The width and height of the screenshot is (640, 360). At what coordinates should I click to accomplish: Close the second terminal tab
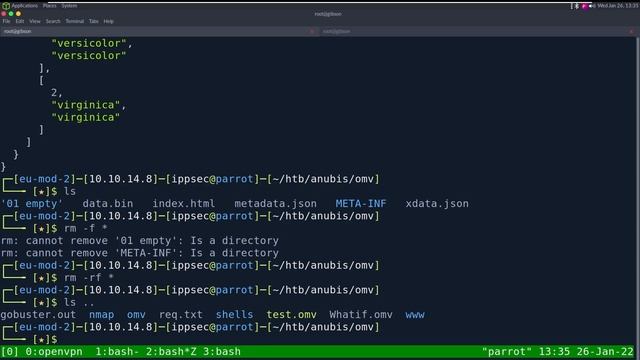point(631,31)
